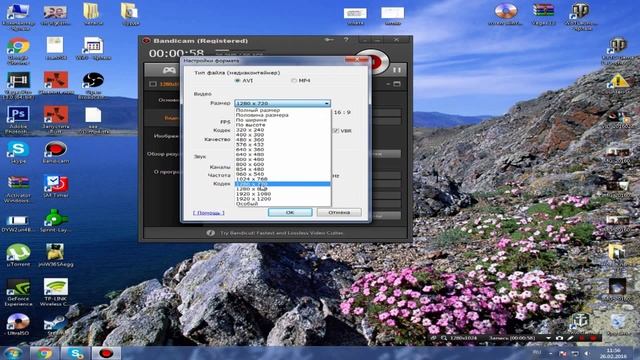640x360 pixels.
Task: Open the TP-LINK Wireless desktop shortcut
Action: 56,292
